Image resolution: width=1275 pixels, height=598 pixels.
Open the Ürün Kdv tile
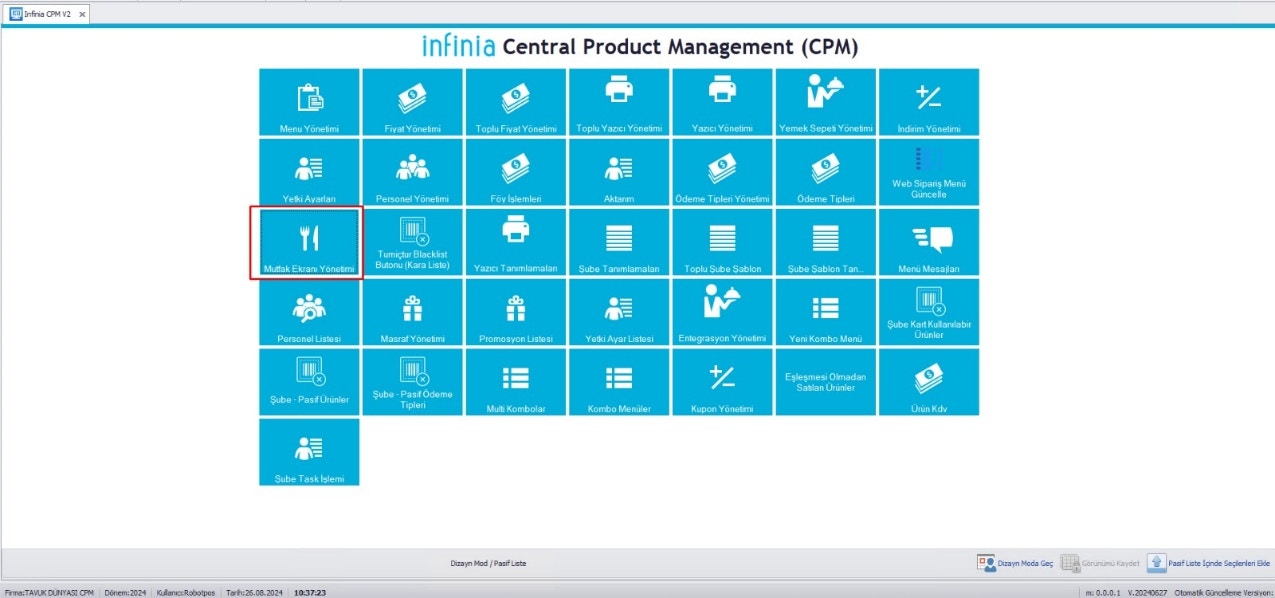(x=929, y=382)
